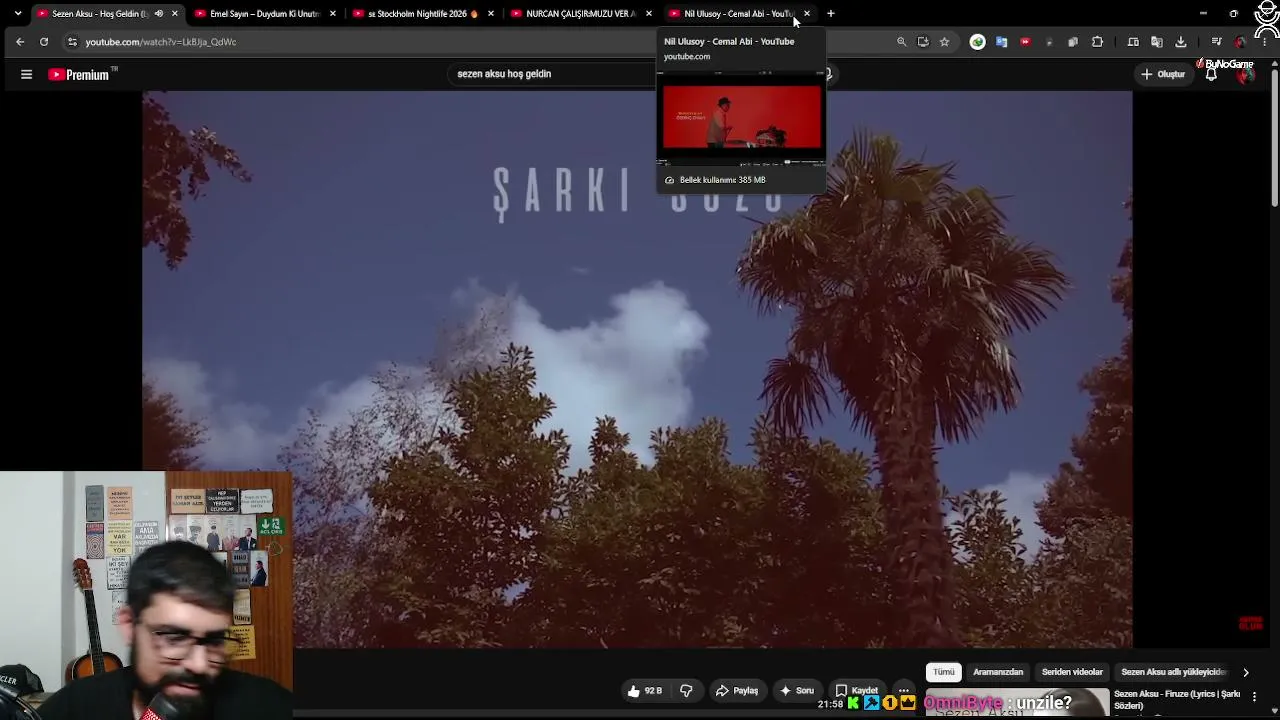Open the tab search dropdown arrow
This screenshot has width=1280, height=720.
click(x=17, y=14)
